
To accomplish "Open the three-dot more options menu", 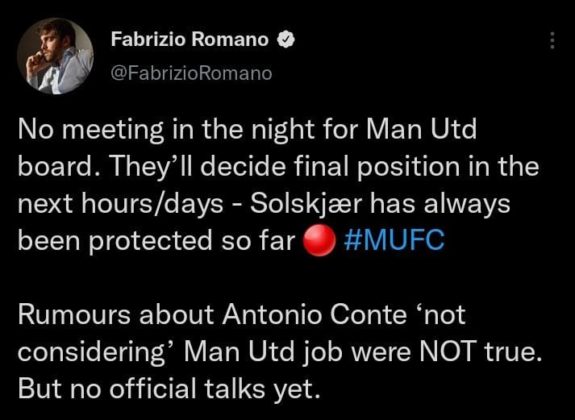I will 553,40.
